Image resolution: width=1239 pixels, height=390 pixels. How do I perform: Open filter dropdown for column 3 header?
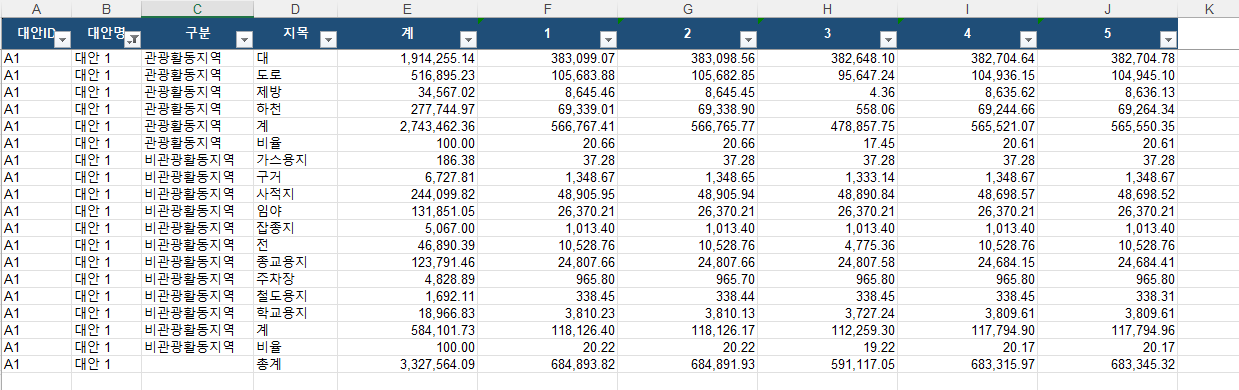(x=888, y=39)
